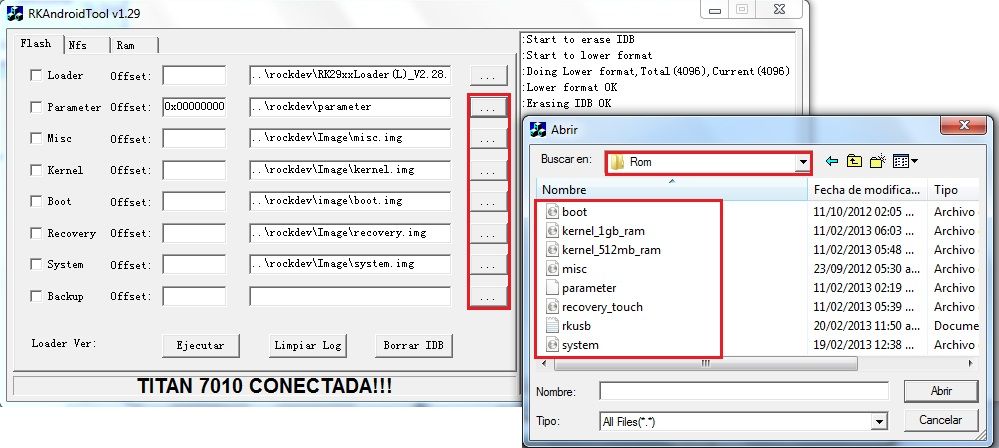Switch to the Ram tab
Viewport: 999px width, 448px height.
point(125,45)
